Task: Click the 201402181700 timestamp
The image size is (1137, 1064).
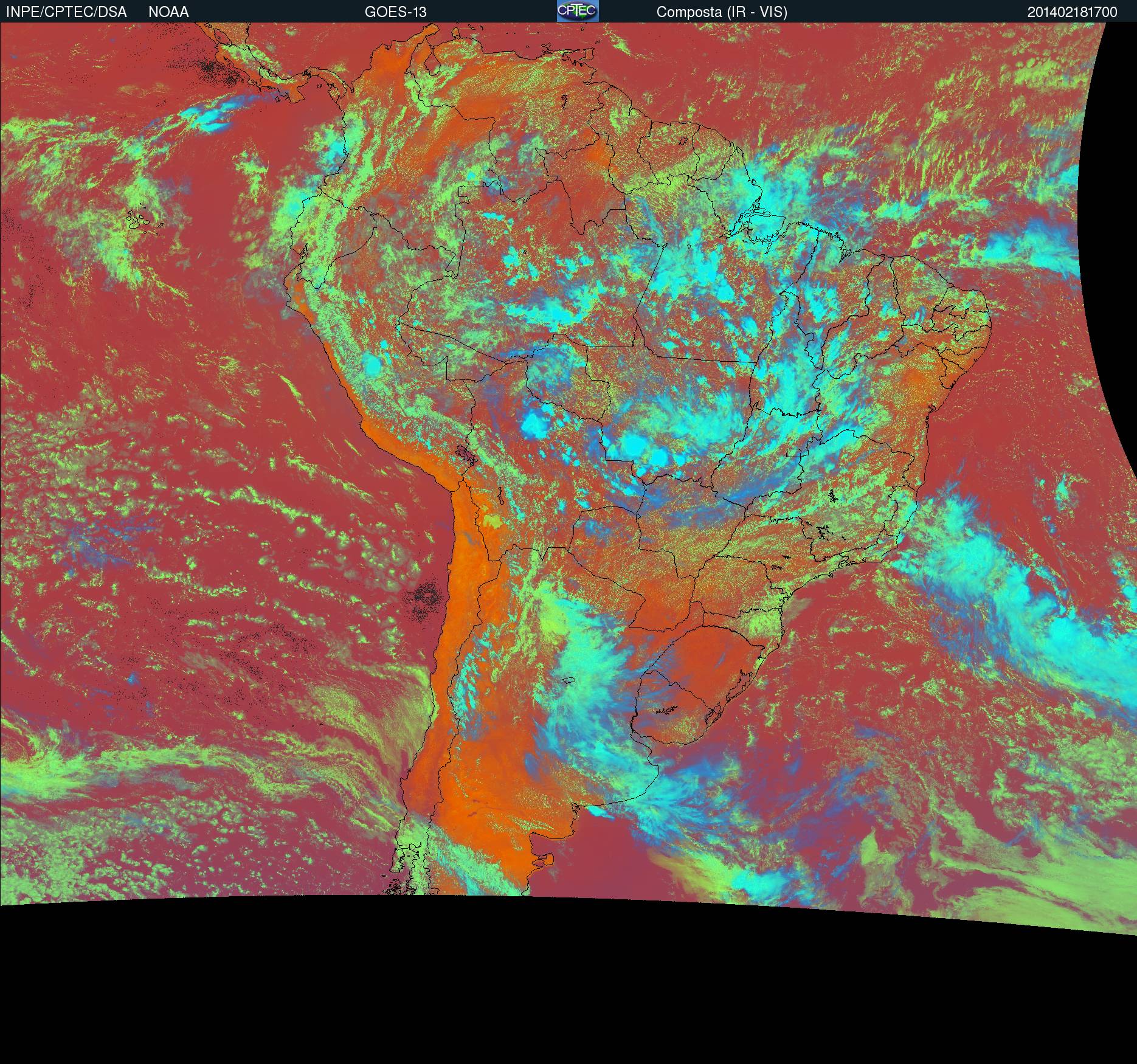Action: pos(1073,12)
